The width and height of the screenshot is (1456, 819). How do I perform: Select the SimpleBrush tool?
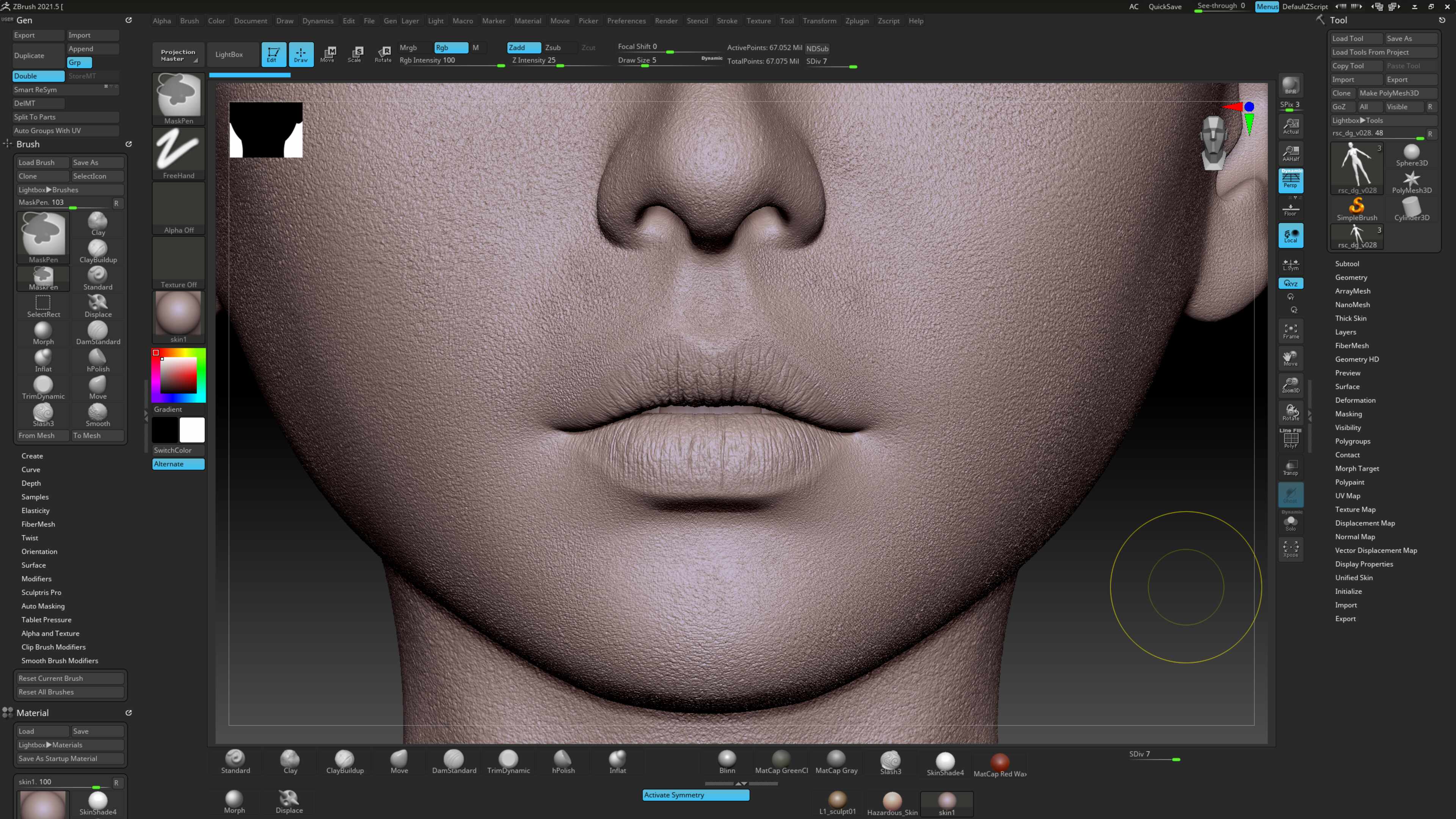(1357, 209)
